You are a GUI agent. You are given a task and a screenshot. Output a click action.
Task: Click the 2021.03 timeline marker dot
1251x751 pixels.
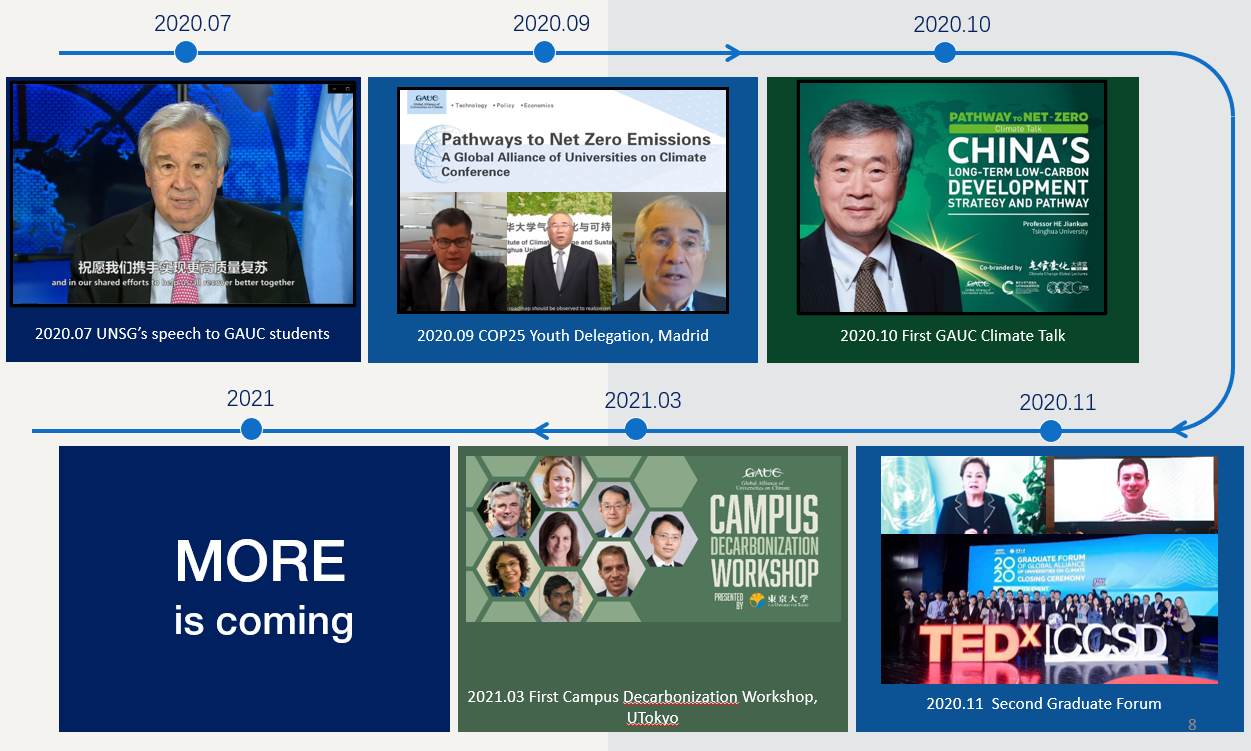tap(635, 430)
